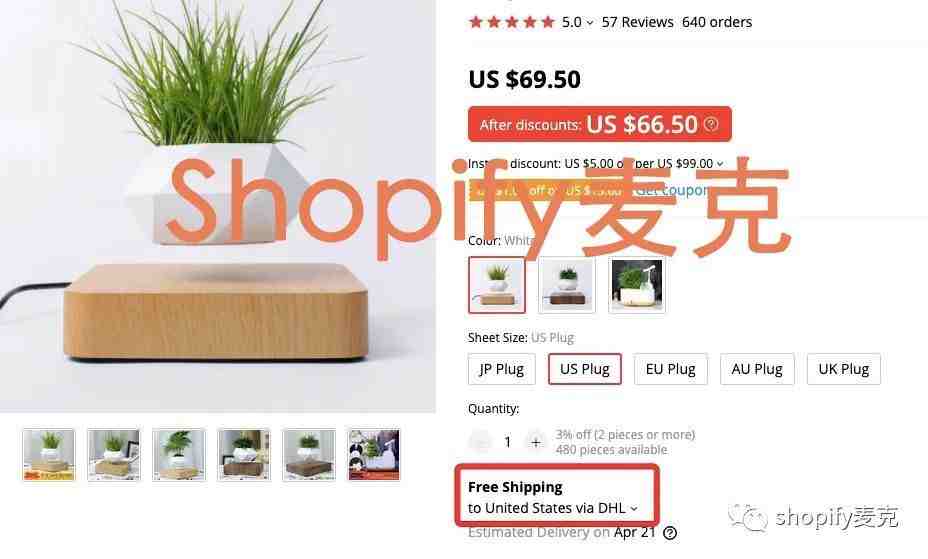Image resolution: width=928 pixels, height=559 pixels.
Task: Pick the AU Plug option
Action: (x=757, y=369)
